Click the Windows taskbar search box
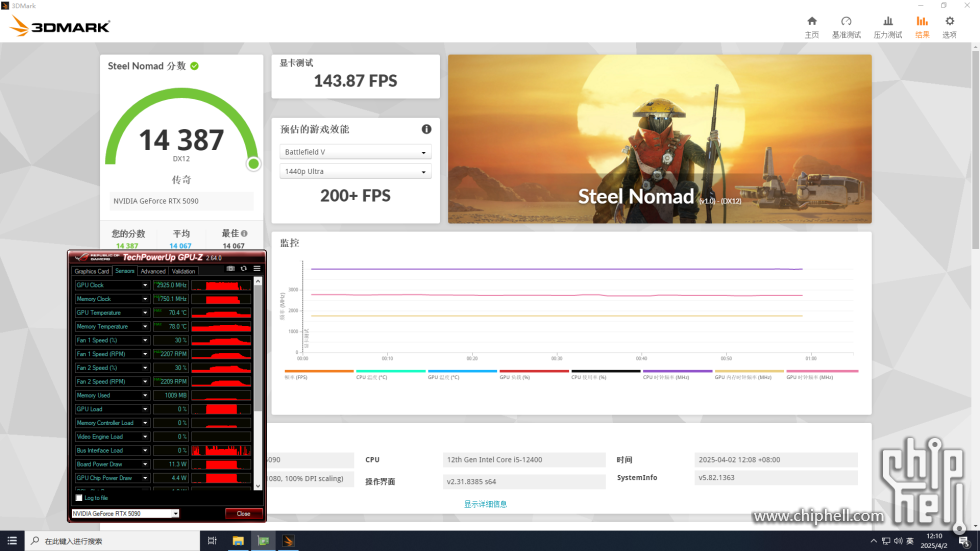 pyautogui.click(x=112, y=541)
